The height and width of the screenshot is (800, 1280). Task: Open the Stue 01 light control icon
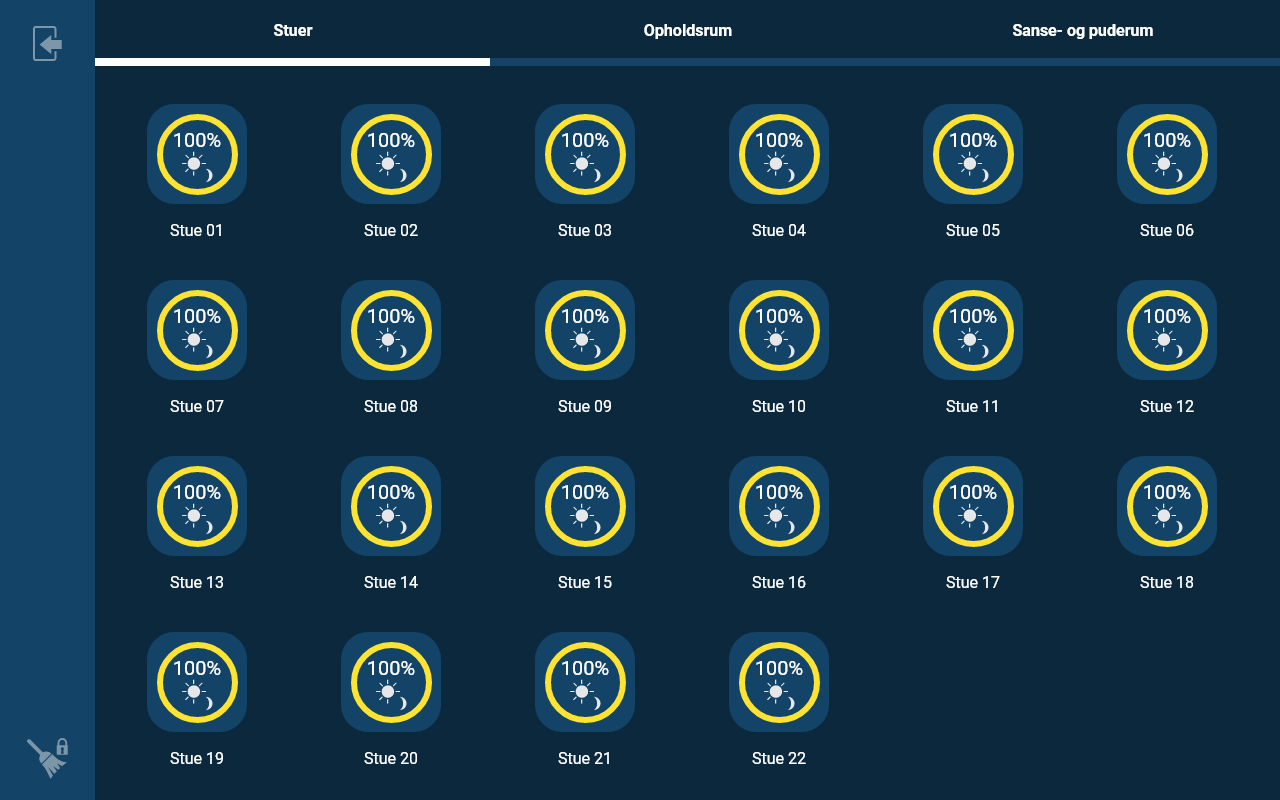point(197,154)
